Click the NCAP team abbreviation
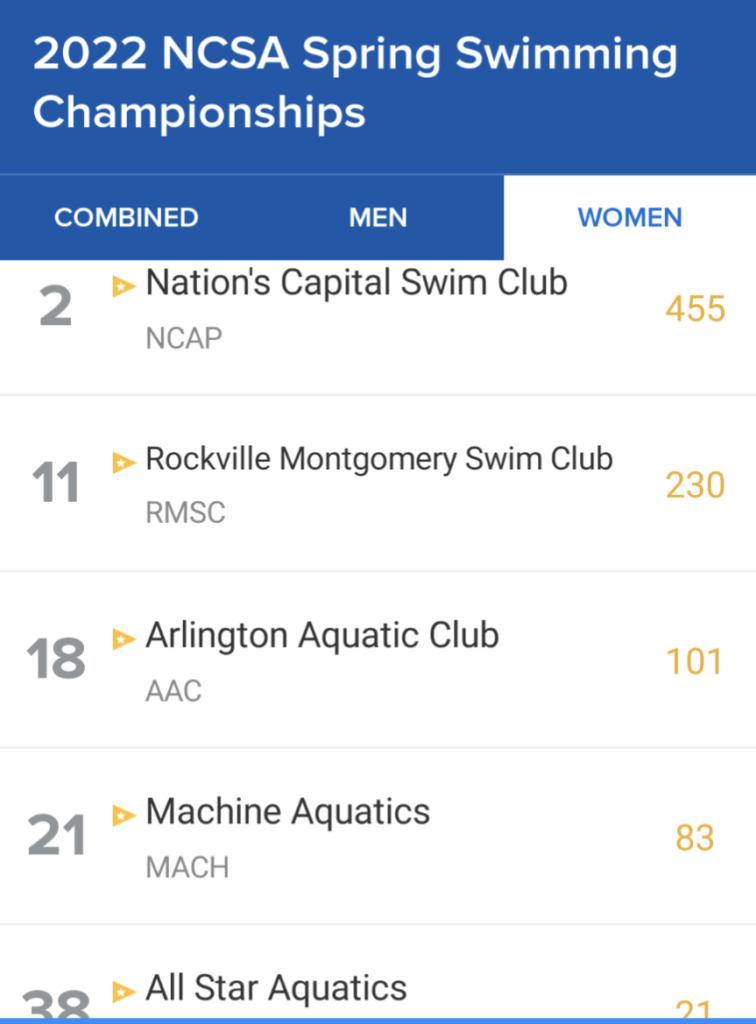Viewport: 756px width, 1024px height. pyautogui.click(x=184, y=338)
